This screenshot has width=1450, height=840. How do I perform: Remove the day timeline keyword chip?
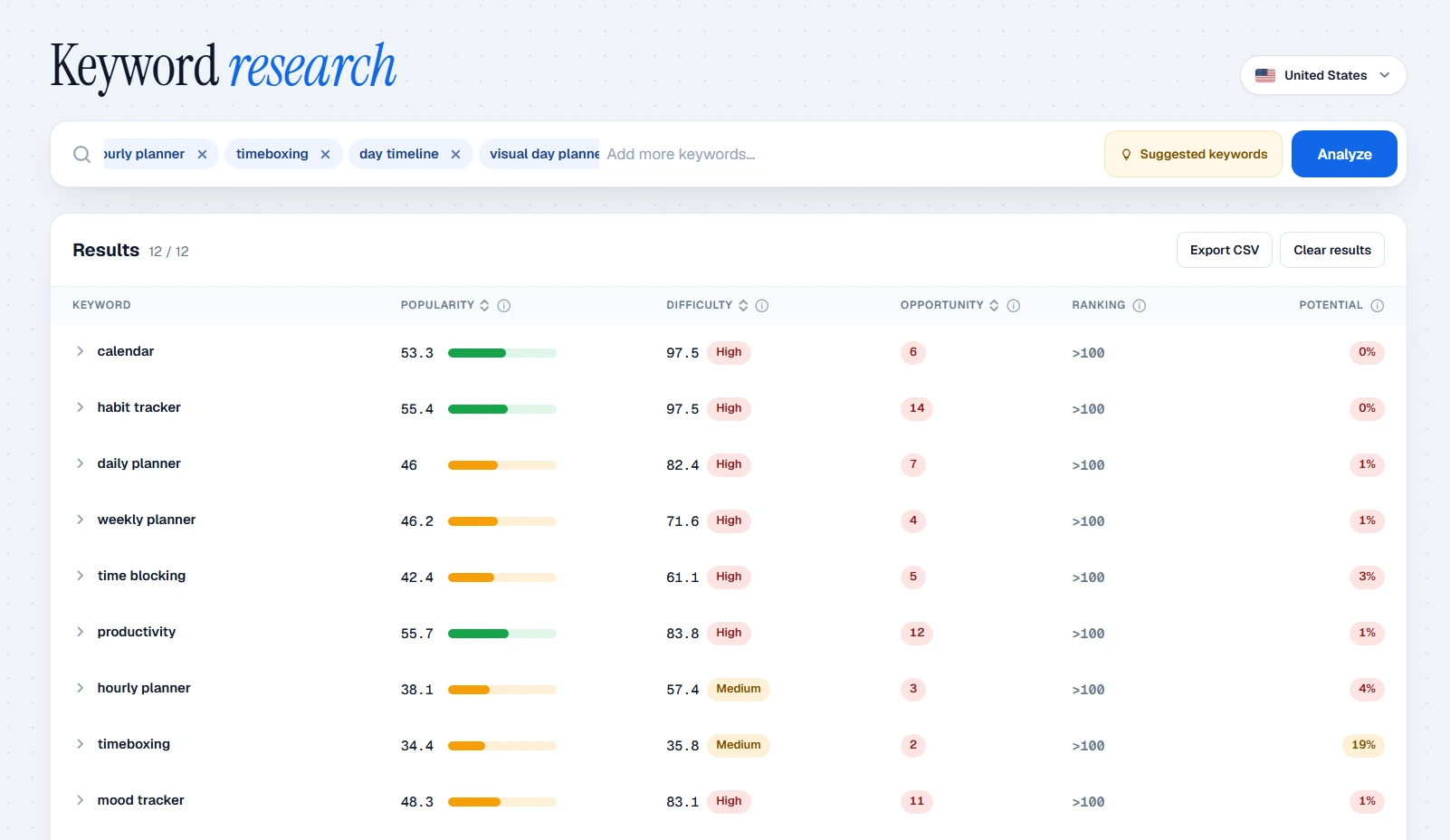click(x=455, y=155)
